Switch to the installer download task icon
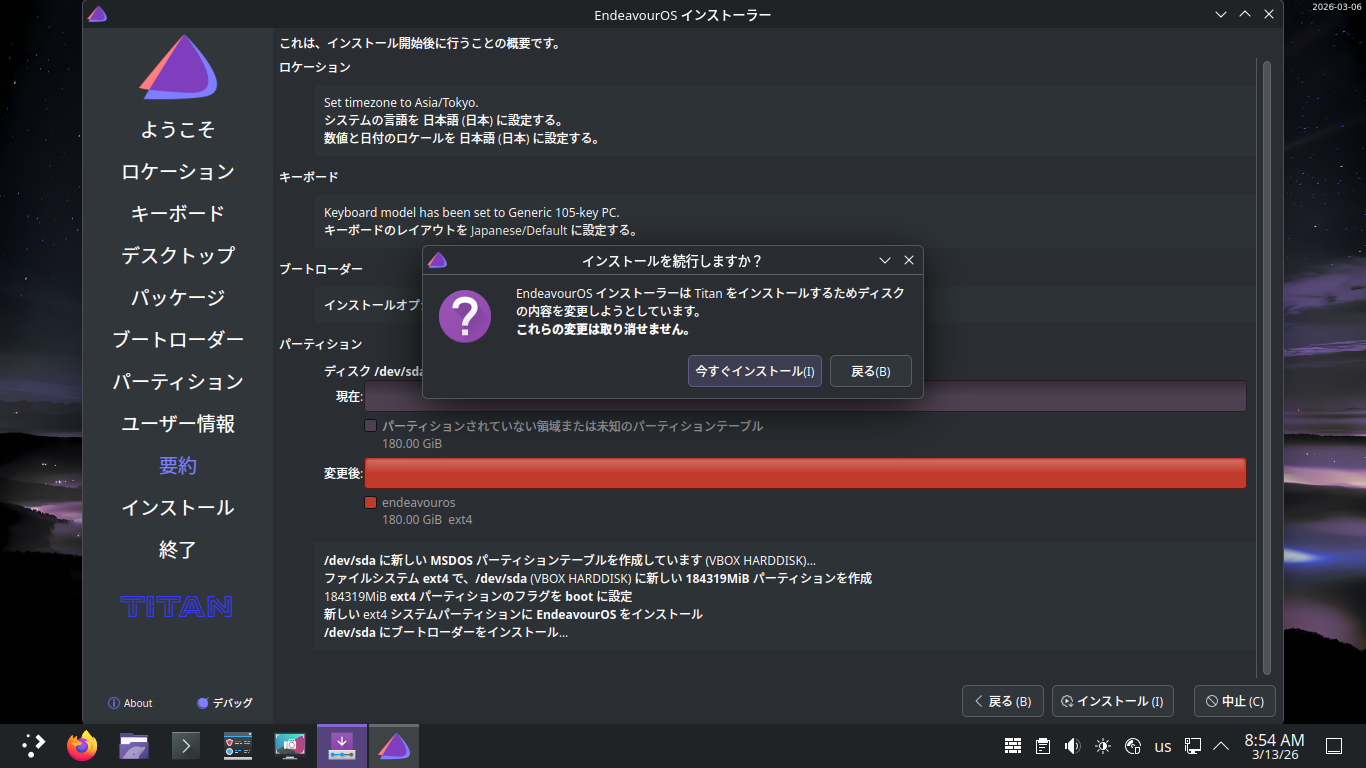This screenshot has width=1366, height=768. point(342,746)
